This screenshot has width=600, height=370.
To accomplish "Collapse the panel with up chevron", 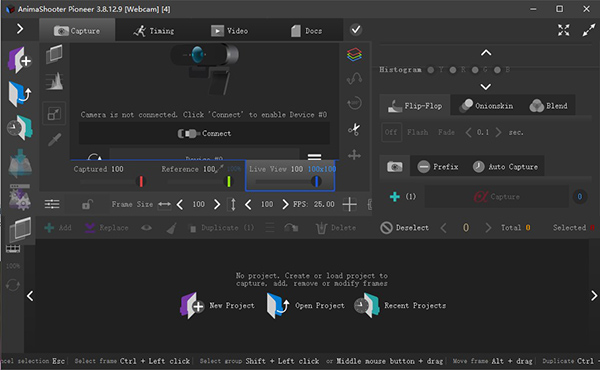I will 486,53.
